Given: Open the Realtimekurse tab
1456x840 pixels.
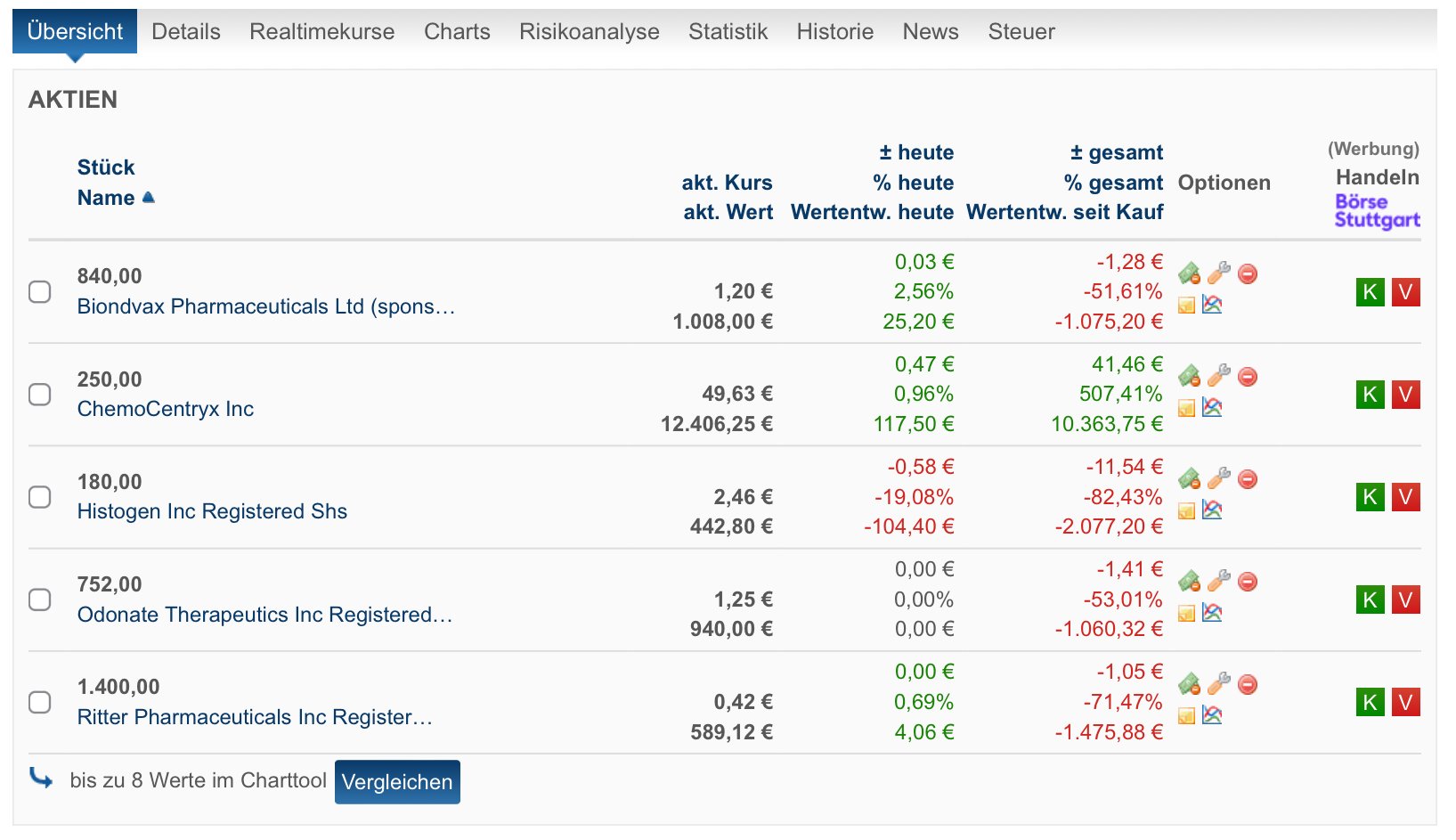Looking at the screenshot, I should [x=321, y=32].
